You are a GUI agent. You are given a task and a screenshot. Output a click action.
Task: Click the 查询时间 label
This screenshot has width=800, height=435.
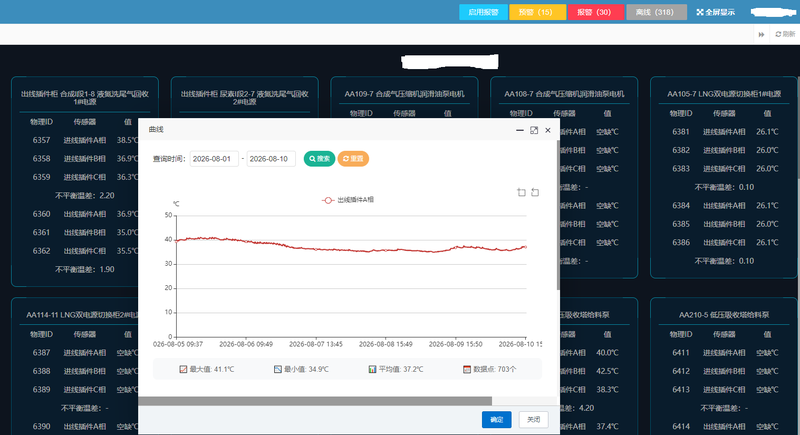[x=168, y=159]
